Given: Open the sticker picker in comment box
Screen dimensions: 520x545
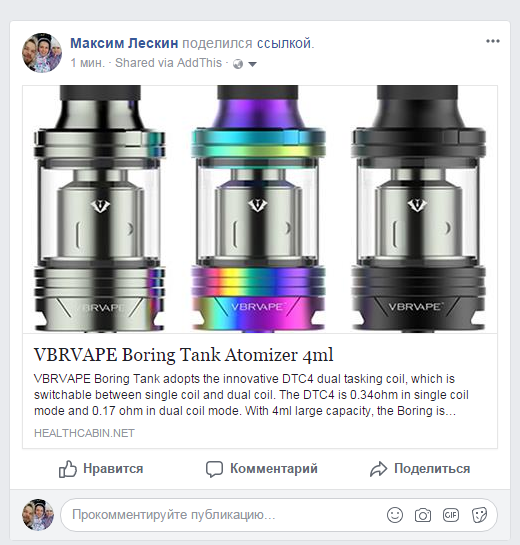Looking at the screenshot, I should (x=479, y=515).
